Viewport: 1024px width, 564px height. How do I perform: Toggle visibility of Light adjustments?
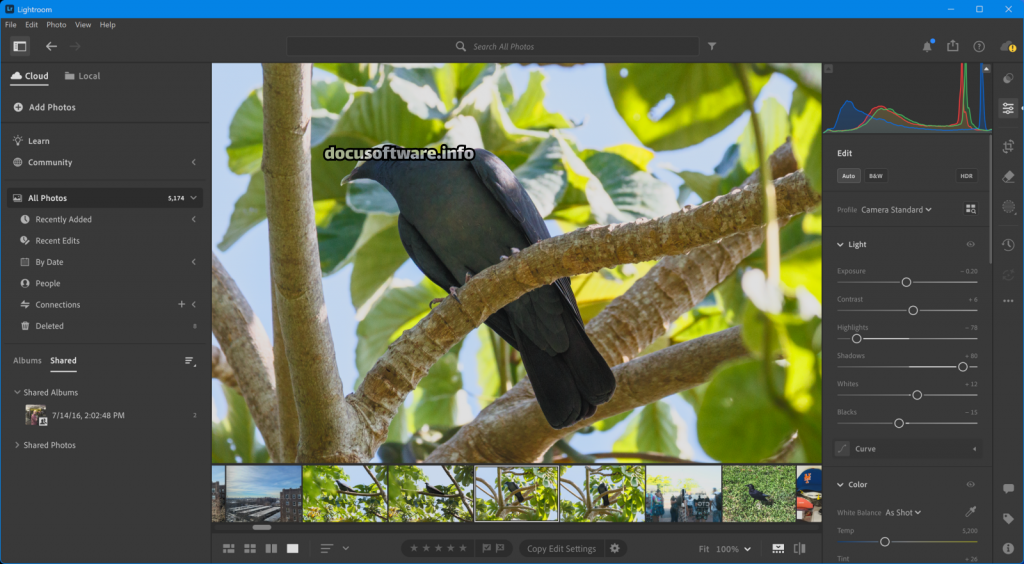click(x=970, y=244)
